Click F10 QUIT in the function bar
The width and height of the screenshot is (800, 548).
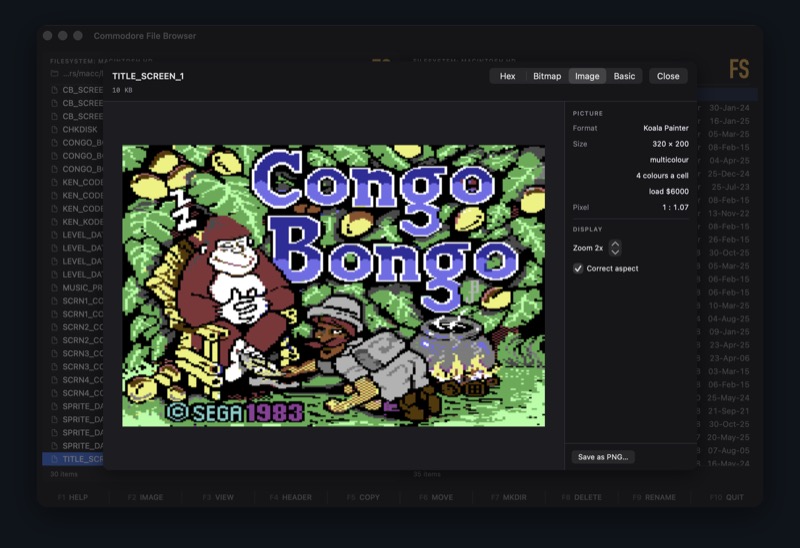[727, 497]
